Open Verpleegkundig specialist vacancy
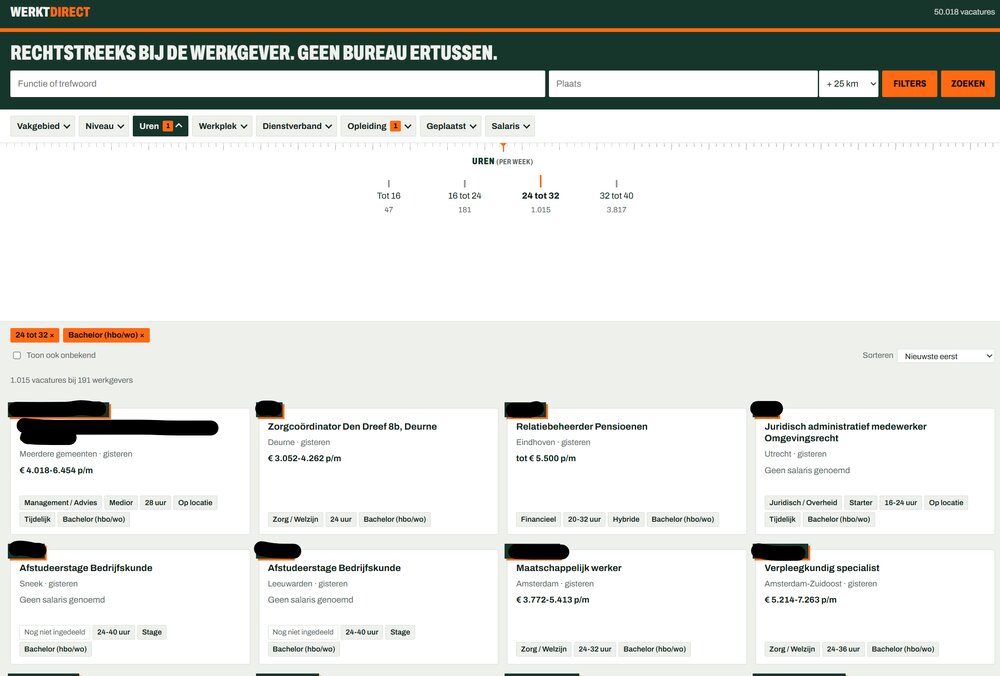Image resolution: width=1000 pixels, height=676 pixels. (821, 568)
